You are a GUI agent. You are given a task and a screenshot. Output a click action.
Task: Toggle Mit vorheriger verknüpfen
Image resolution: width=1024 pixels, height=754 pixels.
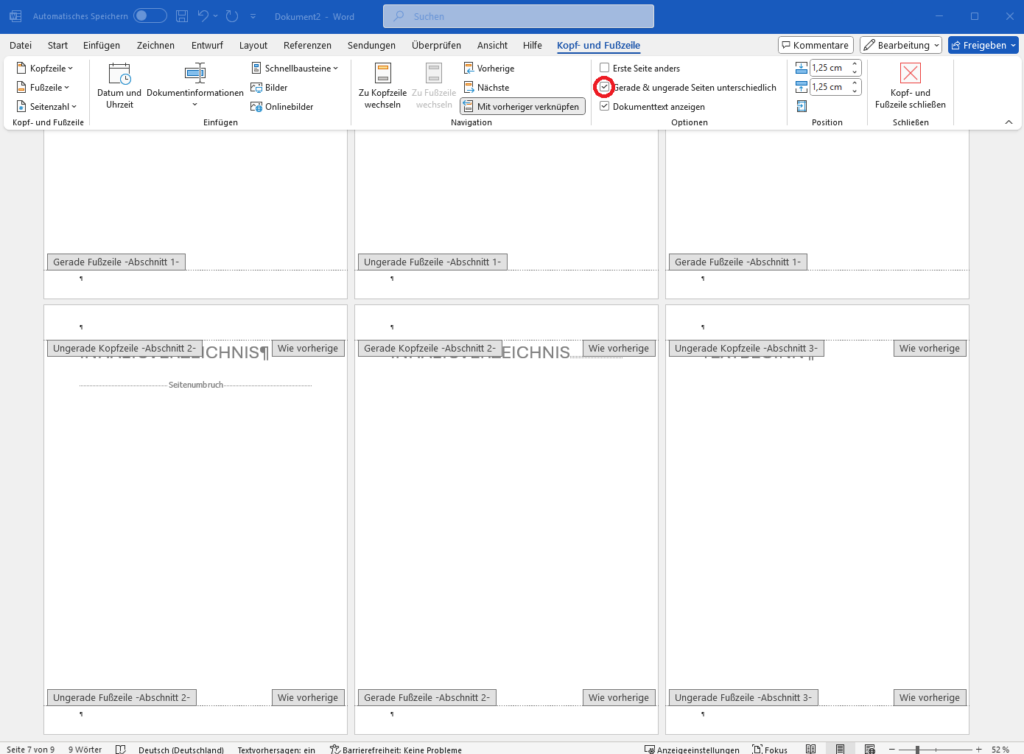[x=522, y=106]
